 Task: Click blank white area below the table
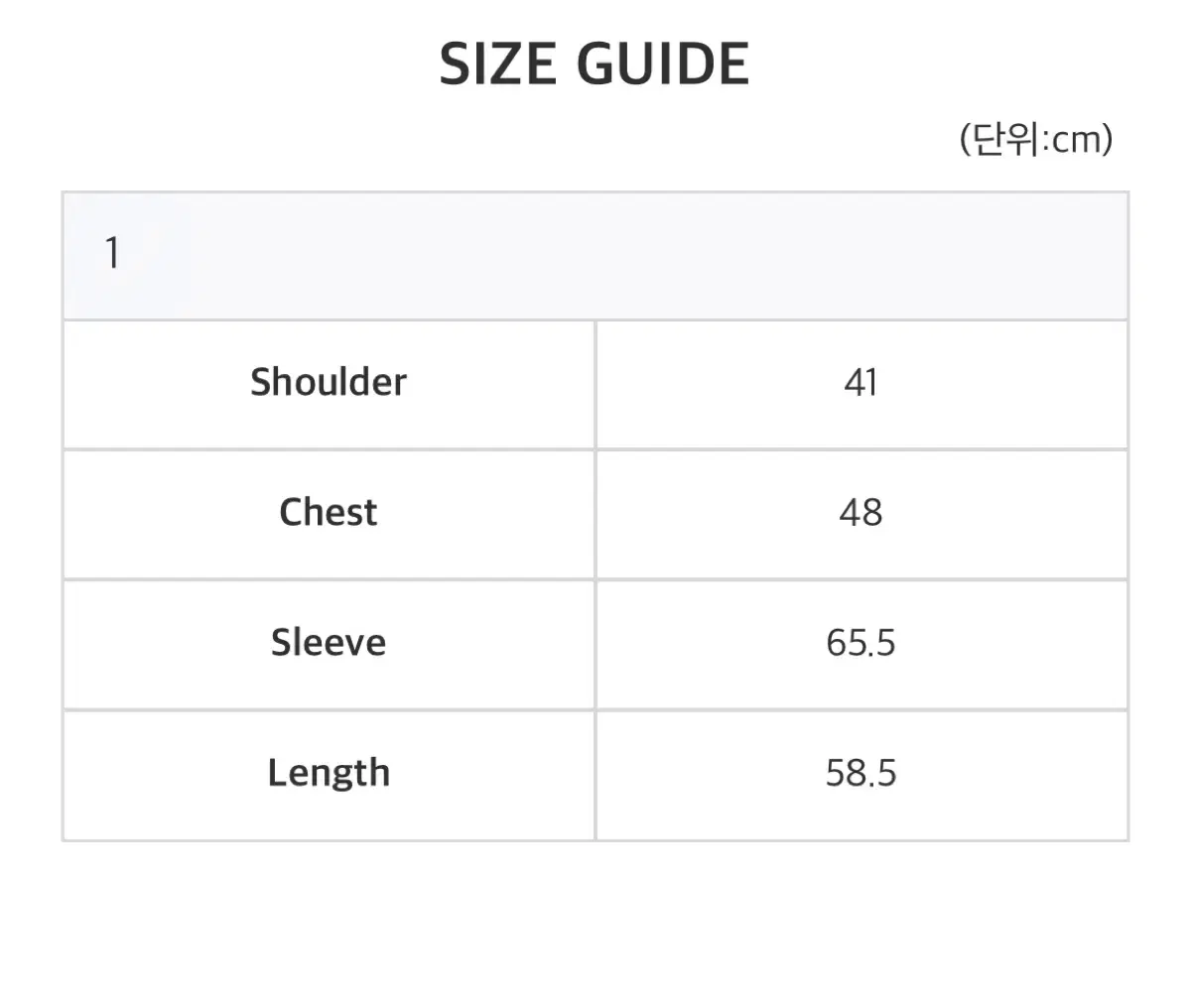[x=595, y=923]
